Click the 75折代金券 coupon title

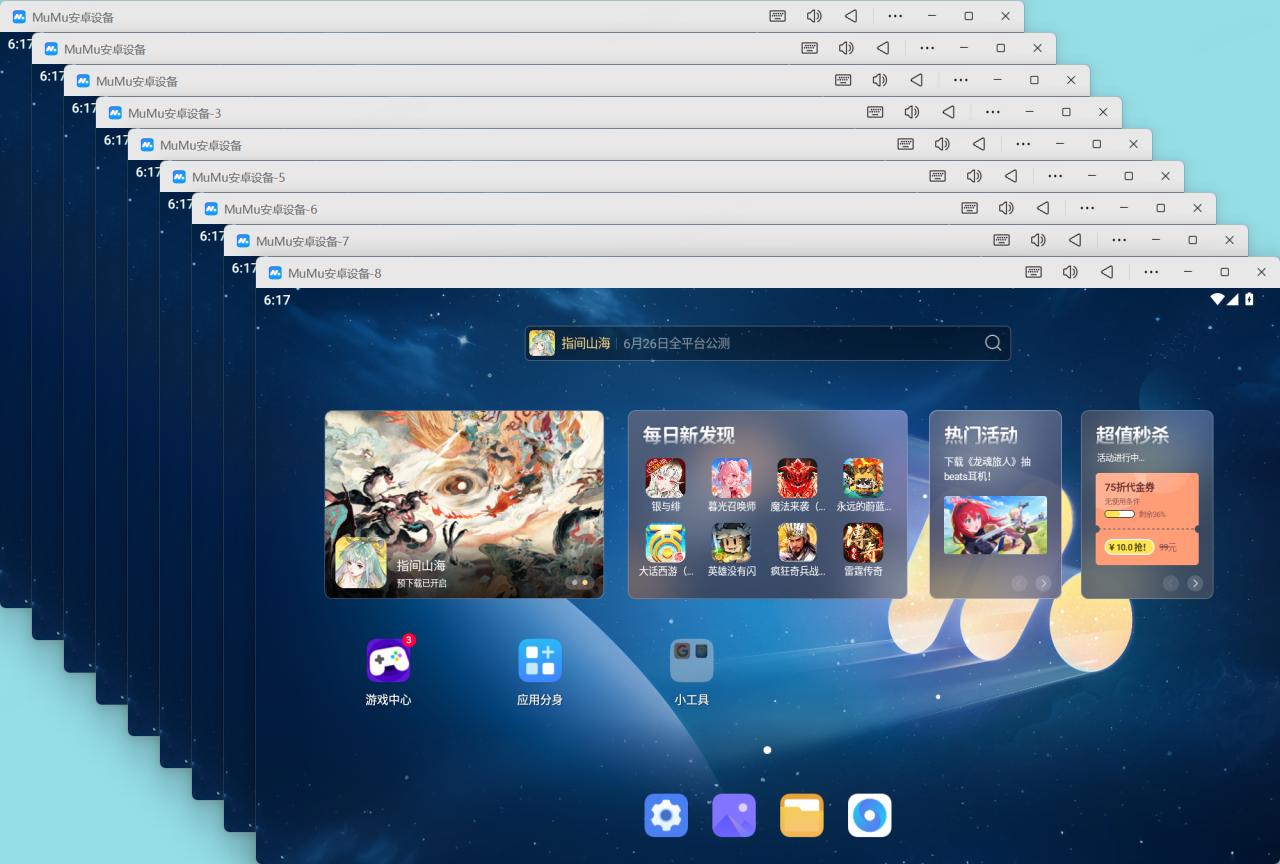pos(1130,487)
